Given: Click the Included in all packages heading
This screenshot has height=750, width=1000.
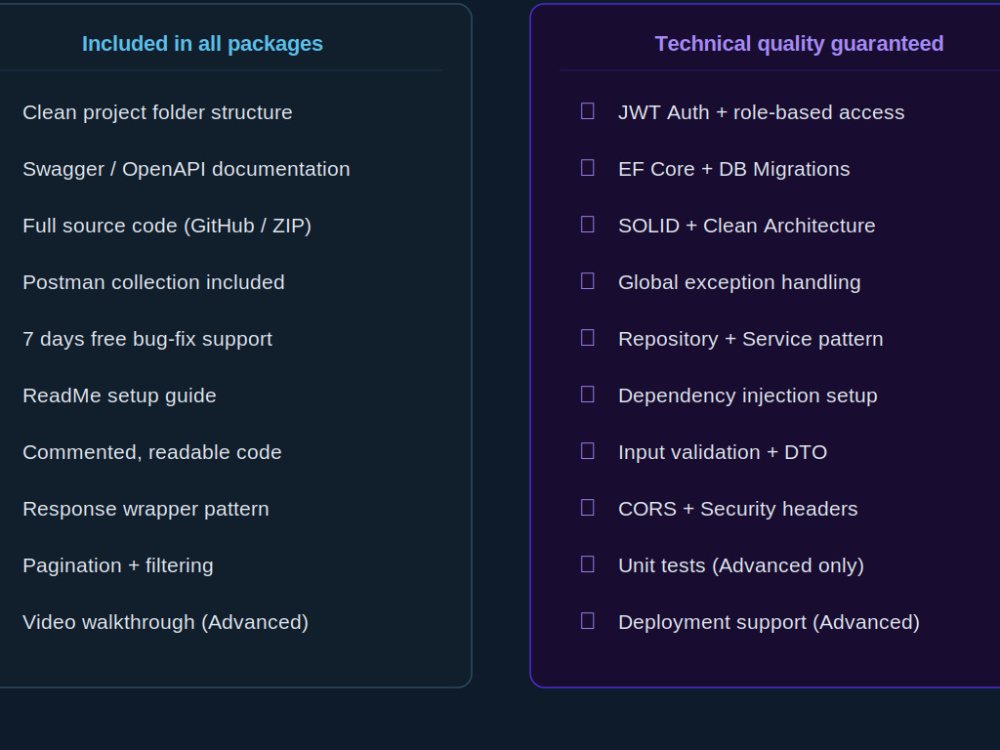Looking at the screenshot, I should pos(202,43).
